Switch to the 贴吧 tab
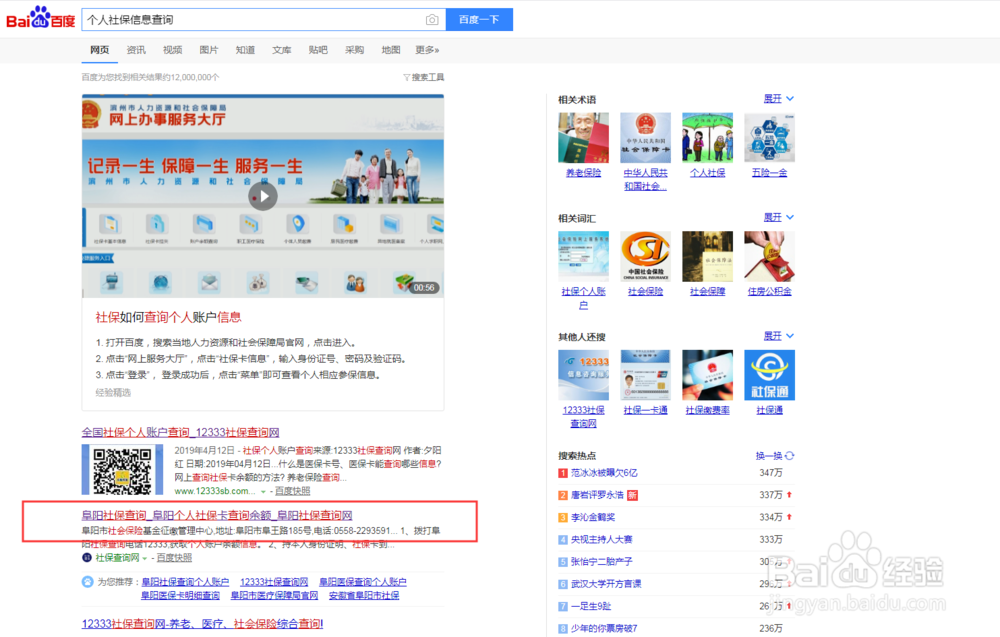 pos(318,50)
